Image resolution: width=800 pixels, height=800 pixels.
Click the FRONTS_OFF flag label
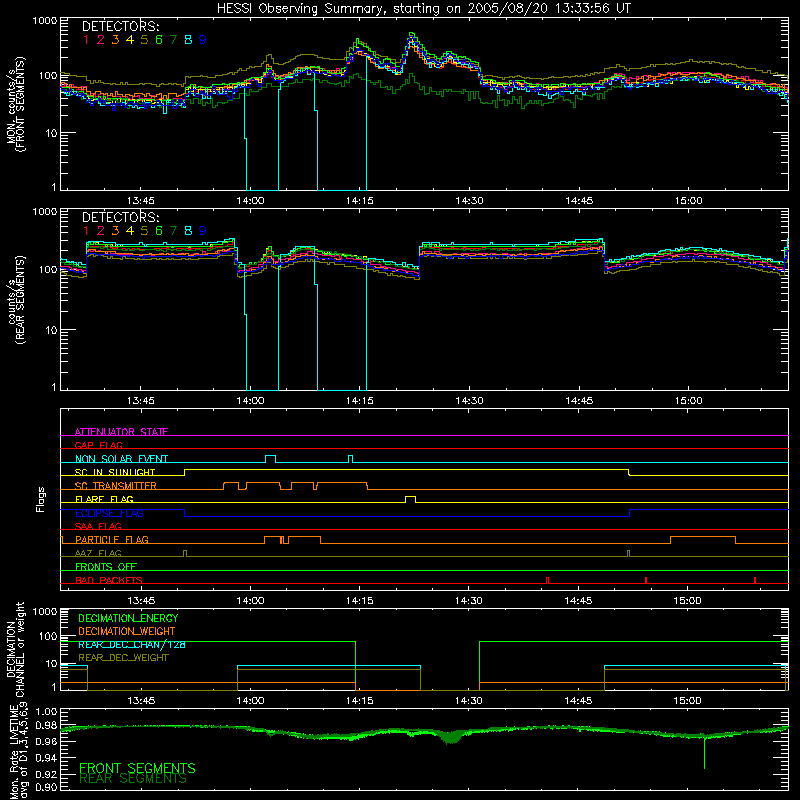(106, 566)
